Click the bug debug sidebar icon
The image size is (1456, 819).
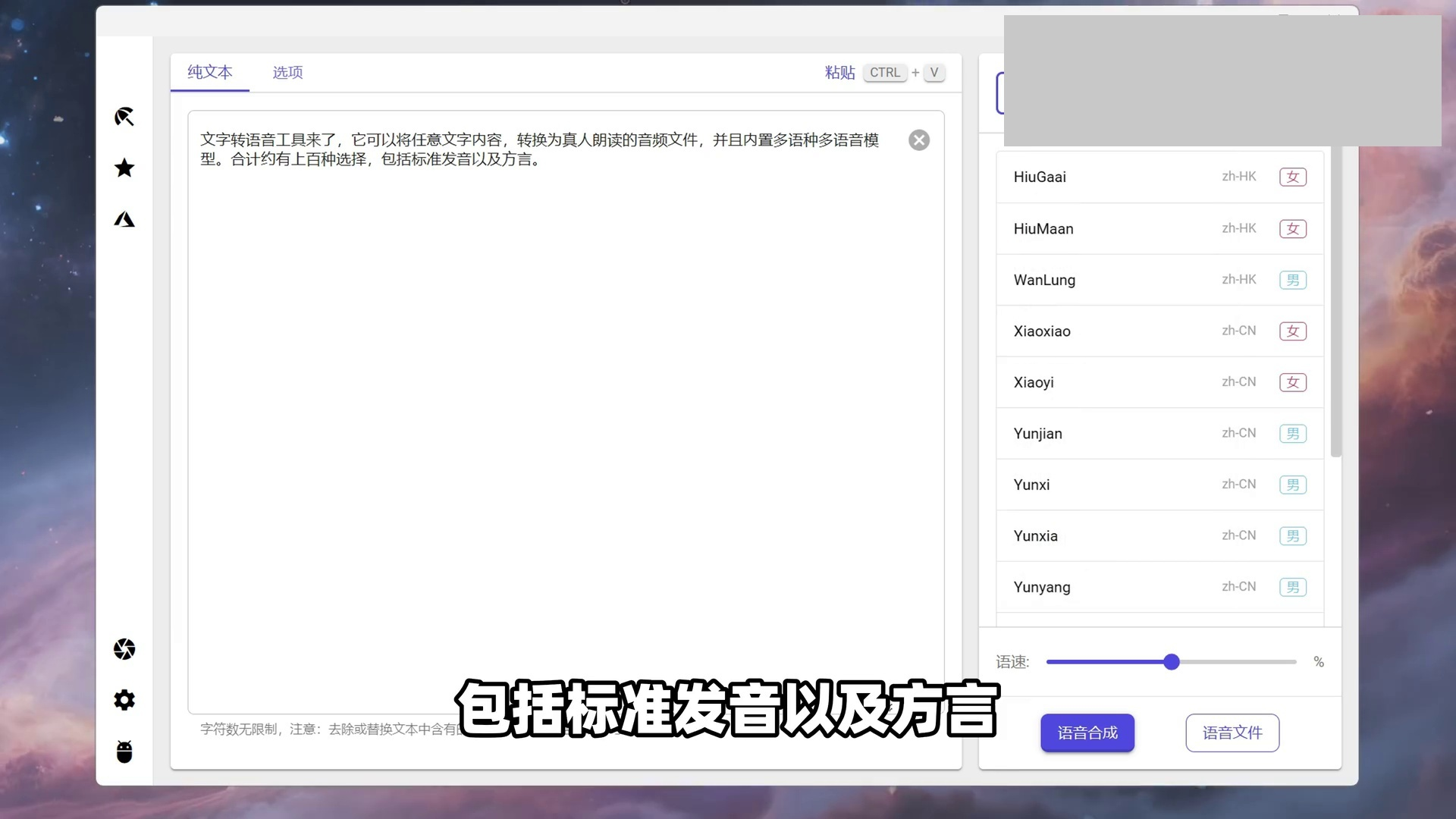point(124,752)
